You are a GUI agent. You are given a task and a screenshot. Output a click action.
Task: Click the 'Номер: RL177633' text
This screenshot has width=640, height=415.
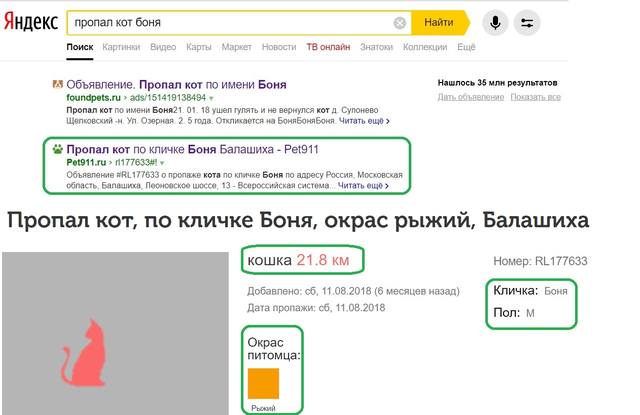[x=540, y=261]
